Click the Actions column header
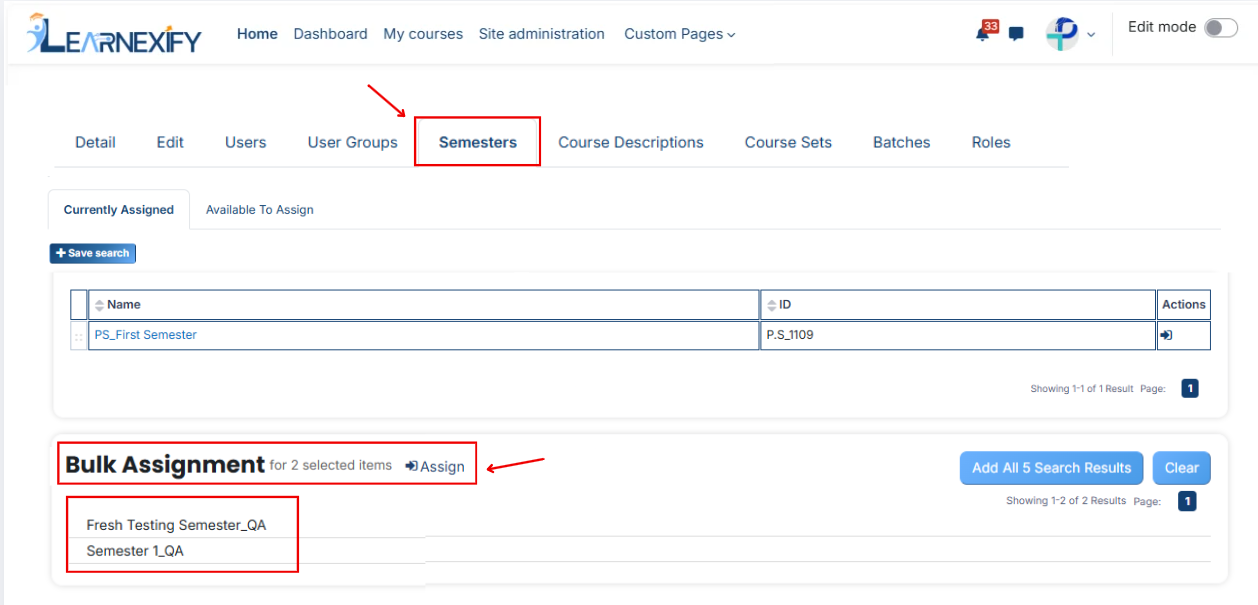This screenshot has height=605, width=1258. [x=1184, y=304]
